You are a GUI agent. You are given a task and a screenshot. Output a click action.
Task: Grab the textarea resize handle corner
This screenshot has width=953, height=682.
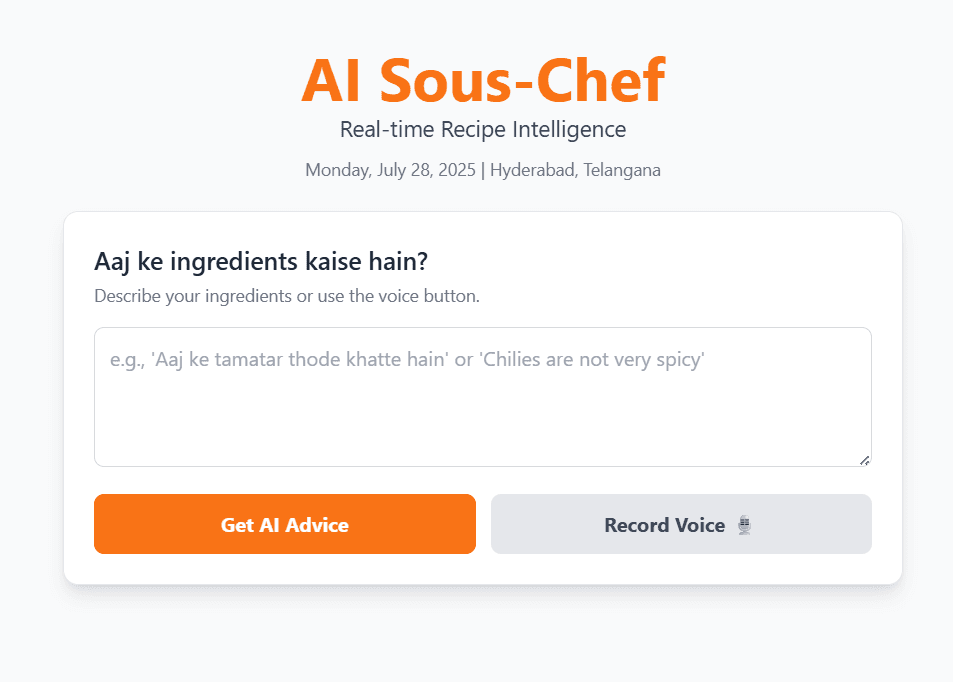(x=865, y=461)
